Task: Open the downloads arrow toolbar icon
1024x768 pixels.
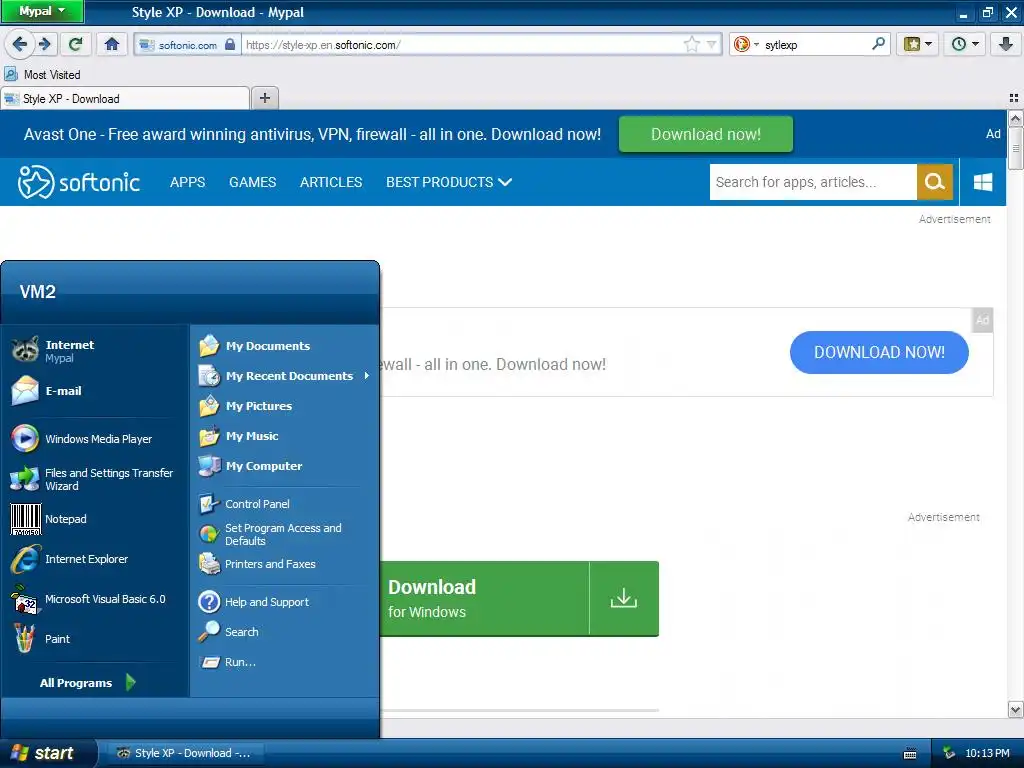Action: click(x=1006, y=44)
